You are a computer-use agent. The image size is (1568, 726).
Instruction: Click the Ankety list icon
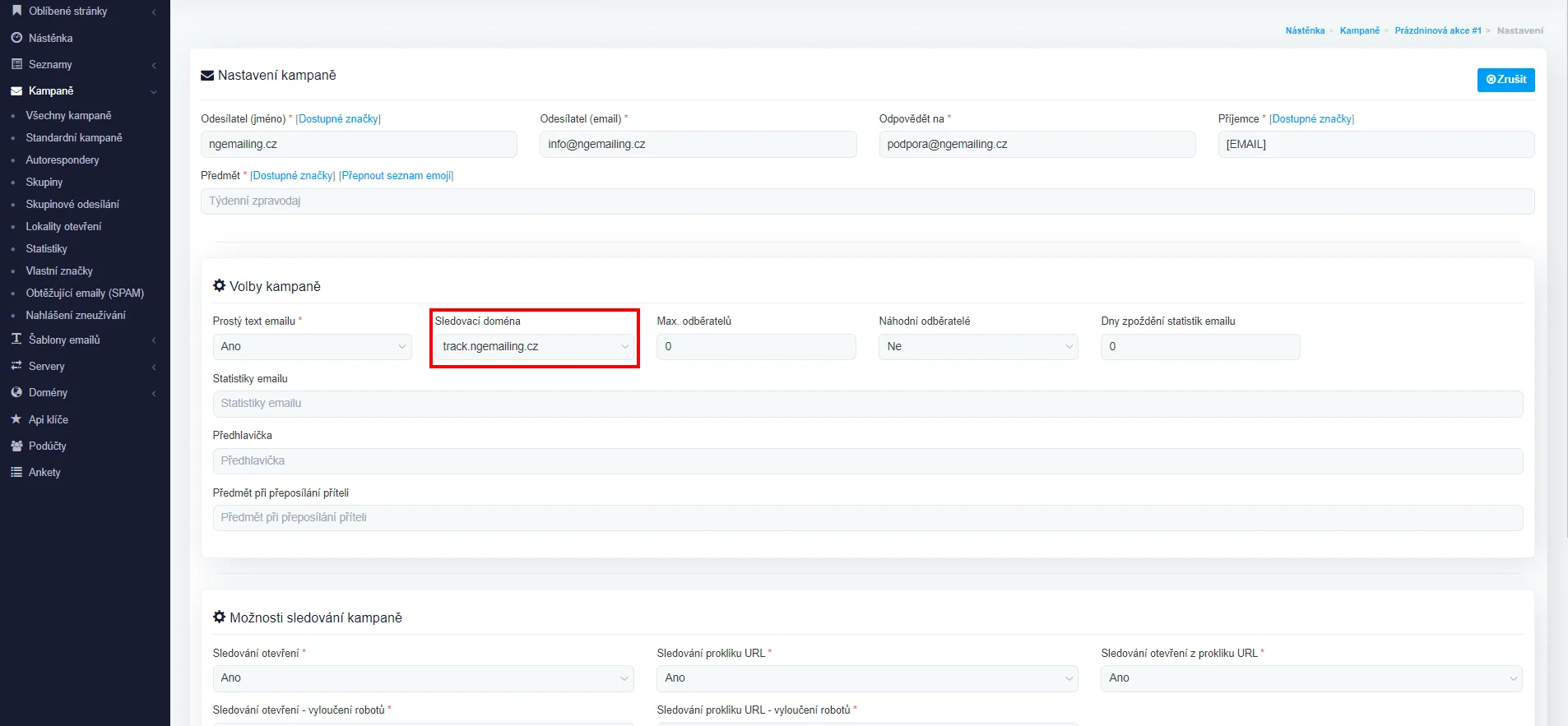(16, 472)
